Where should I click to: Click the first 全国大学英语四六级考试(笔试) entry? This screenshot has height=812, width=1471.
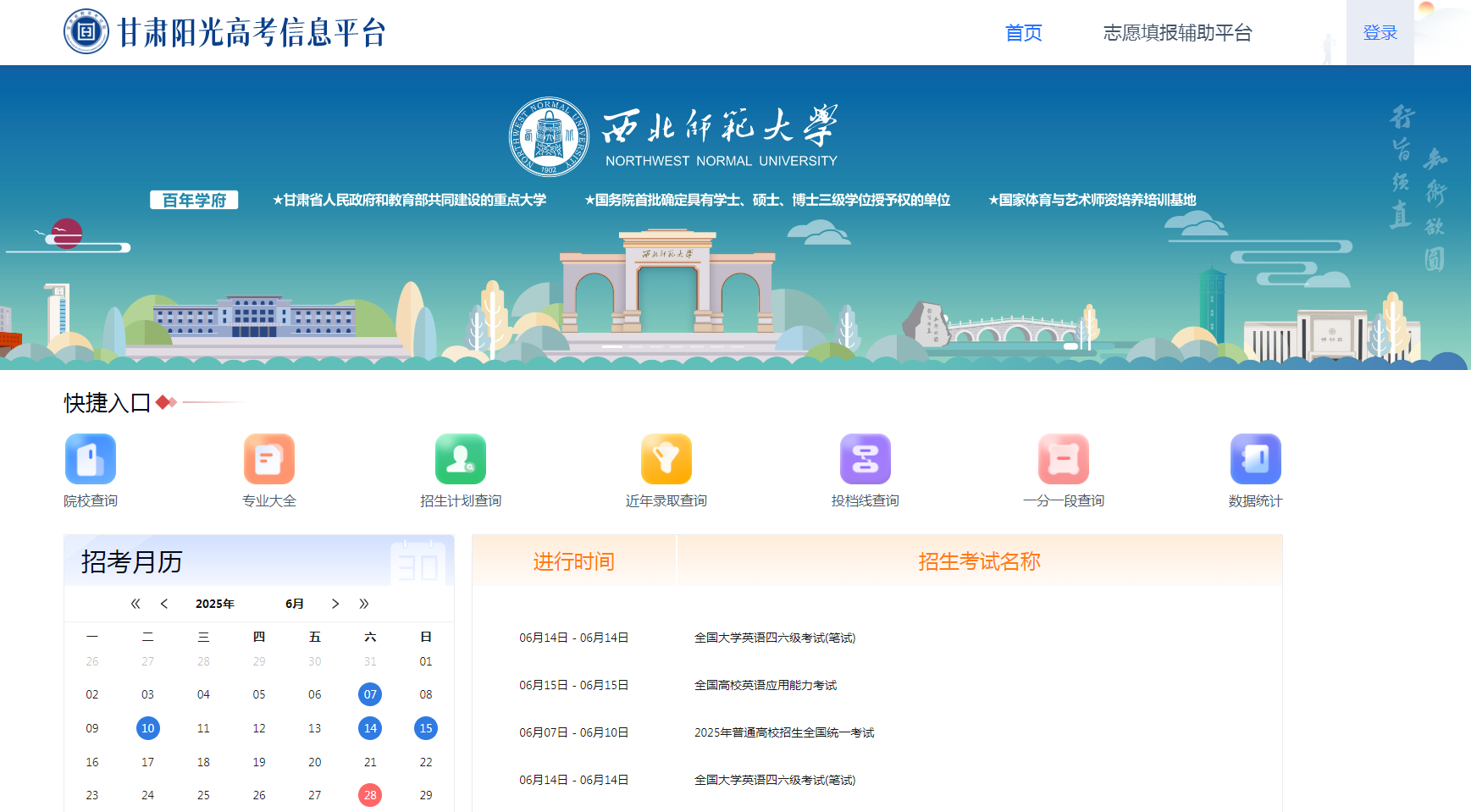pos(775,638)
